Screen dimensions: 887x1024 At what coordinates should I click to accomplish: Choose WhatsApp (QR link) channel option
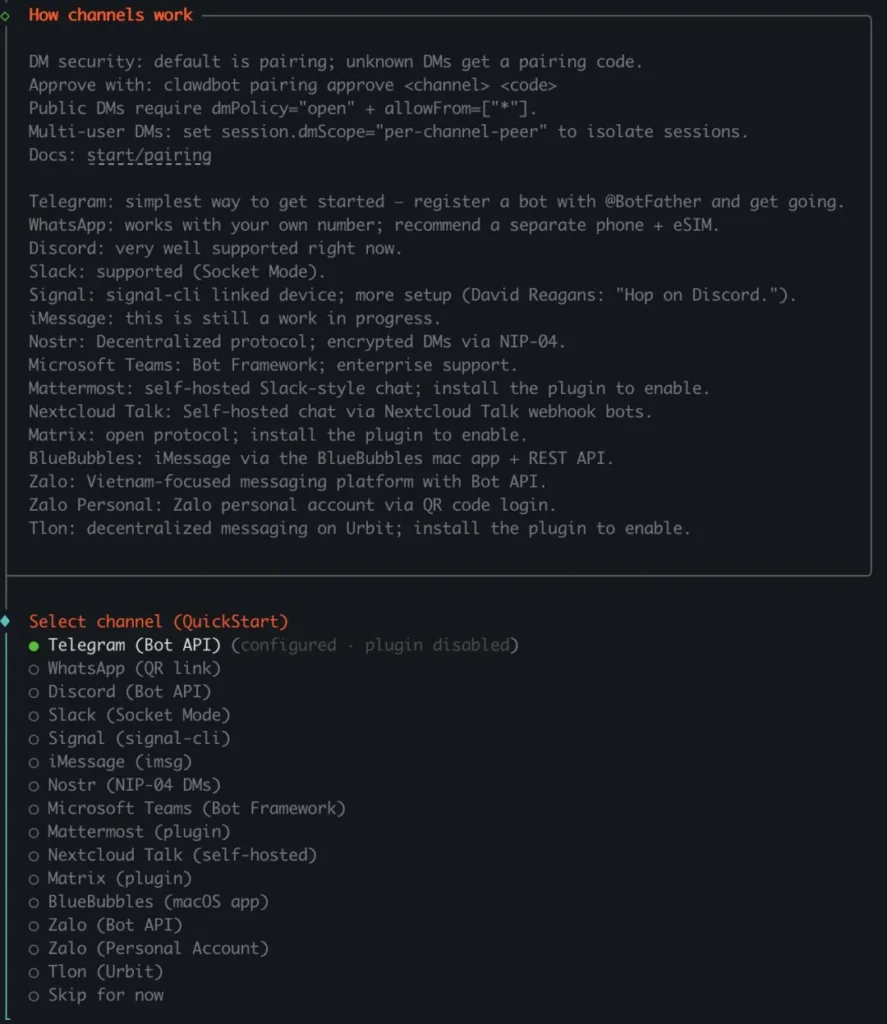(133, 668)
